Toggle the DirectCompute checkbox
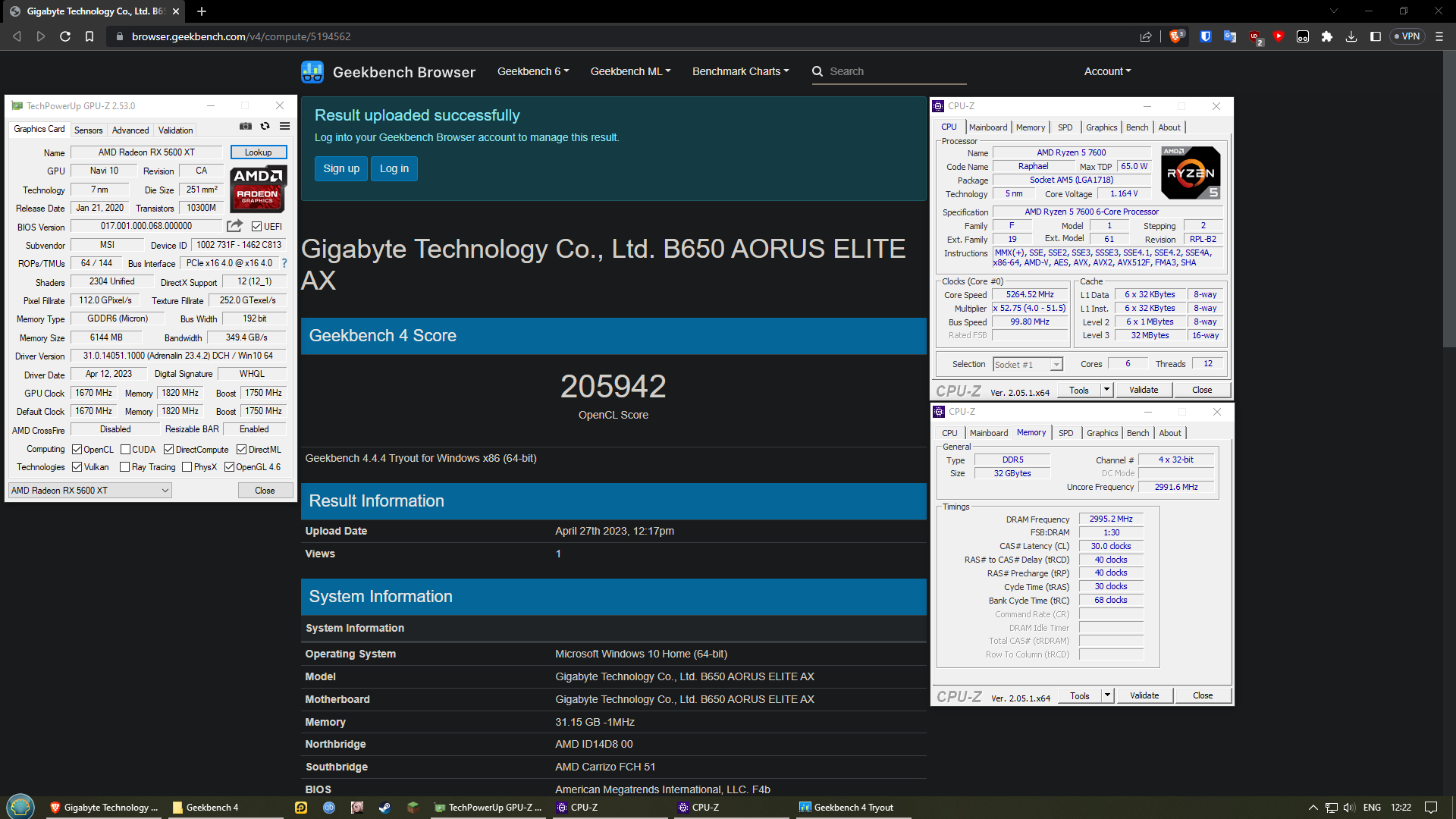This screenshot has width=1456, height=819. 169,450
